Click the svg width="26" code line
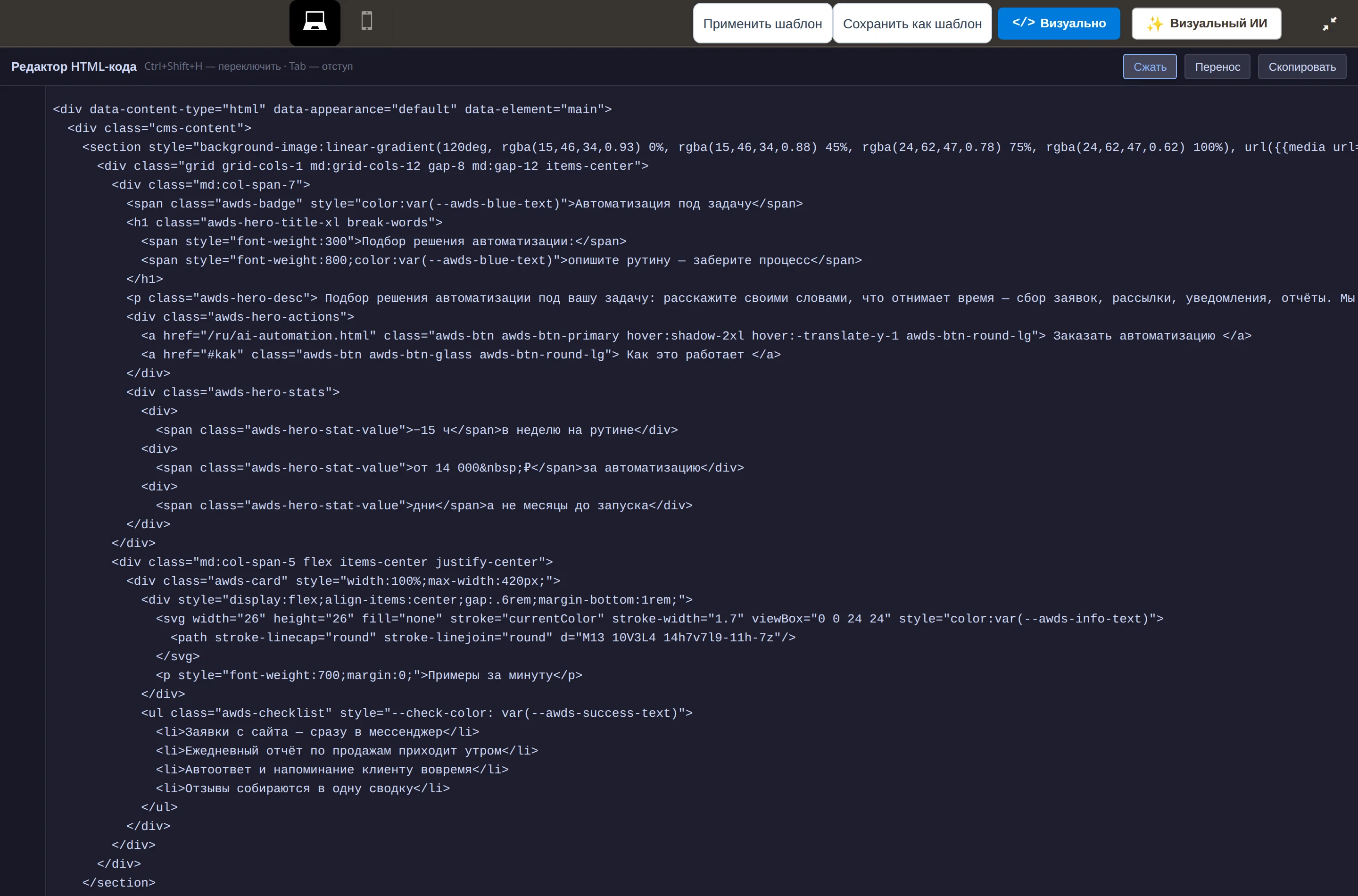The image size is (1358, 896). click(660, 618)
